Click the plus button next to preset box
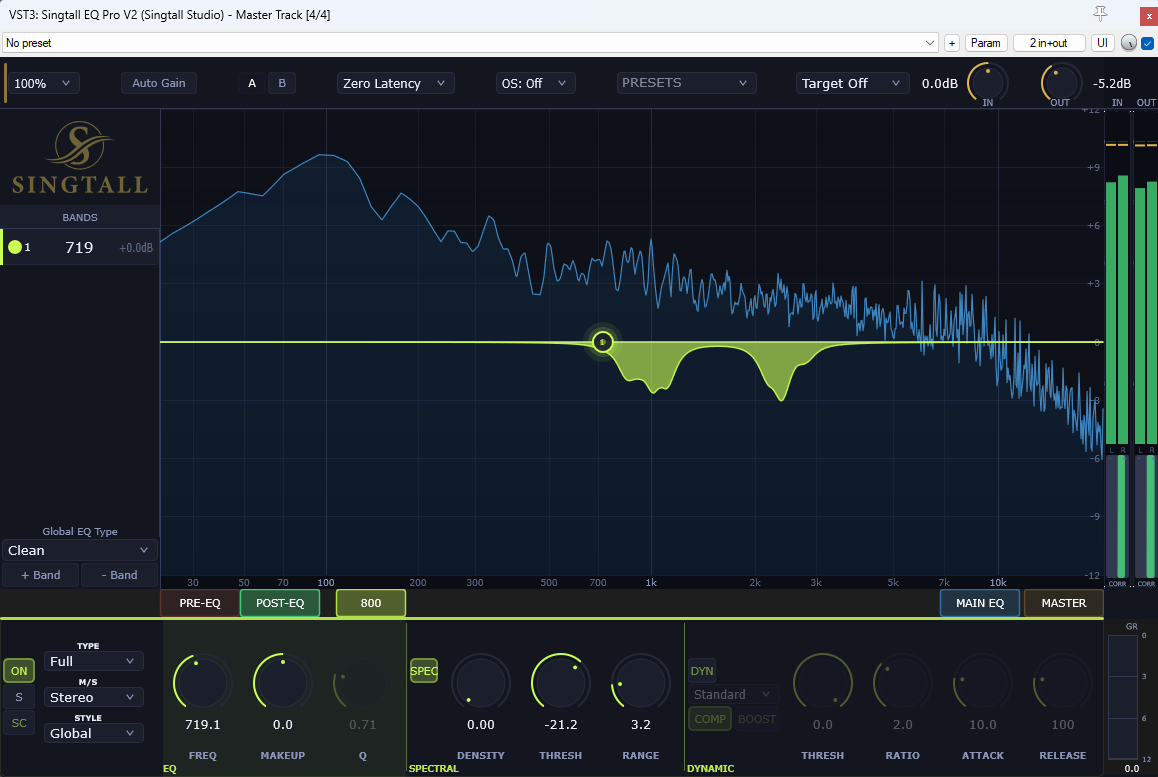The width and height of the screenshot is (1158, 777). click(x=951, y=43)
